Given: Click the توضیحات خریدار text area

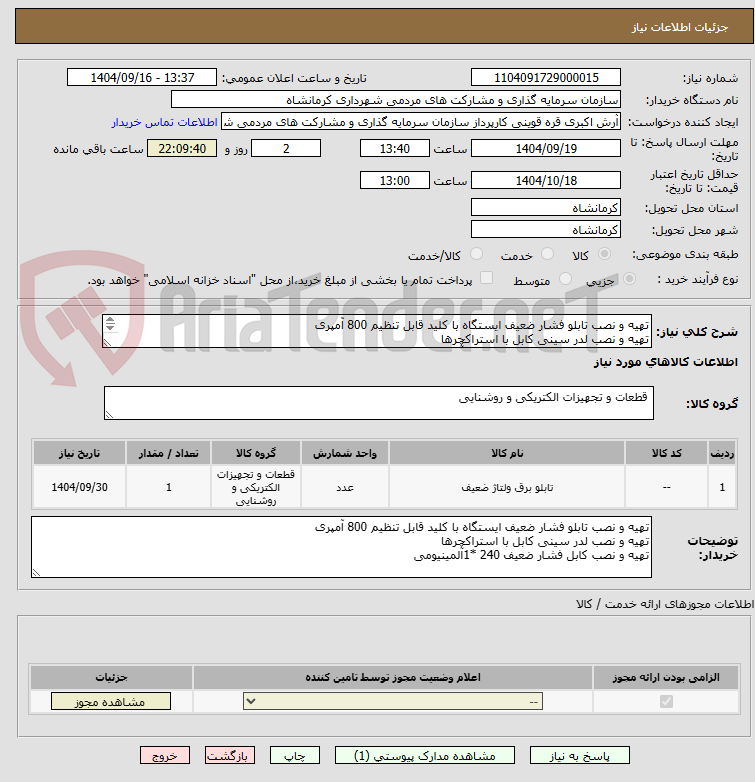Looking at the screenshot, I should [x=342, y=547].
